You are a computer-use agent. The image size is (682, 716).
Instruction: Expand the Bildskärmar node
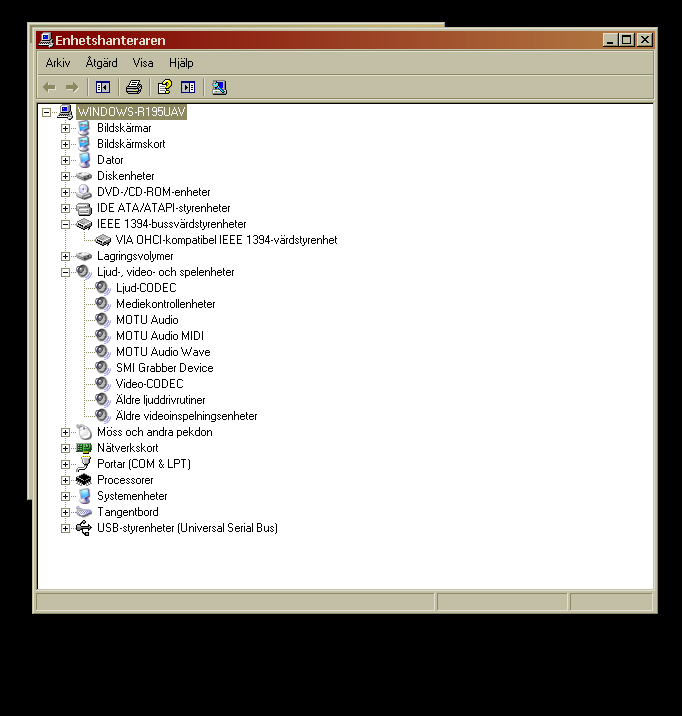click(x=65, y=128)
